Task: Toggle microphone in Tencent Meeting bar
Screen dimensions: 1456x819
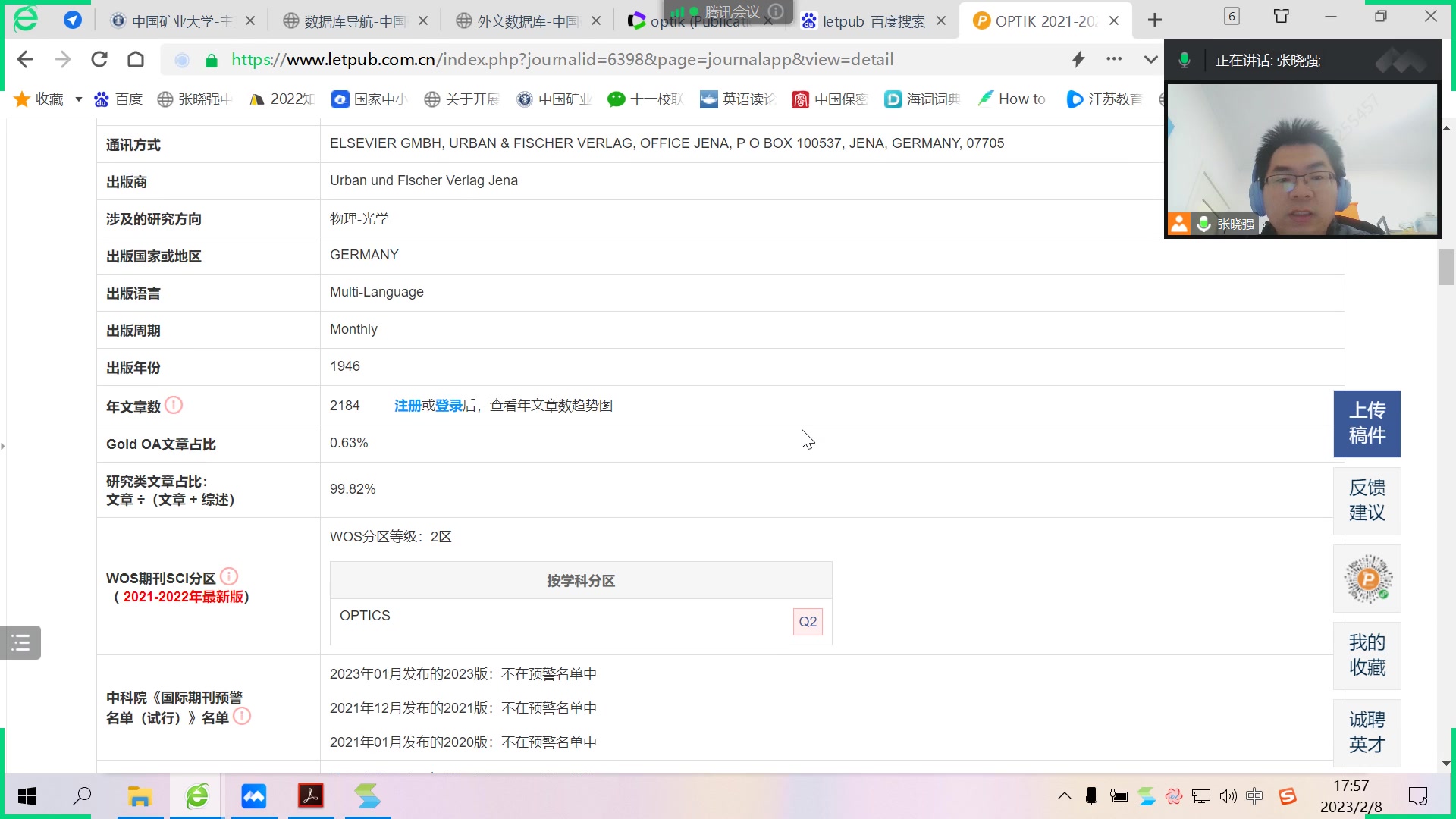Action: [x=1184, y=61]
